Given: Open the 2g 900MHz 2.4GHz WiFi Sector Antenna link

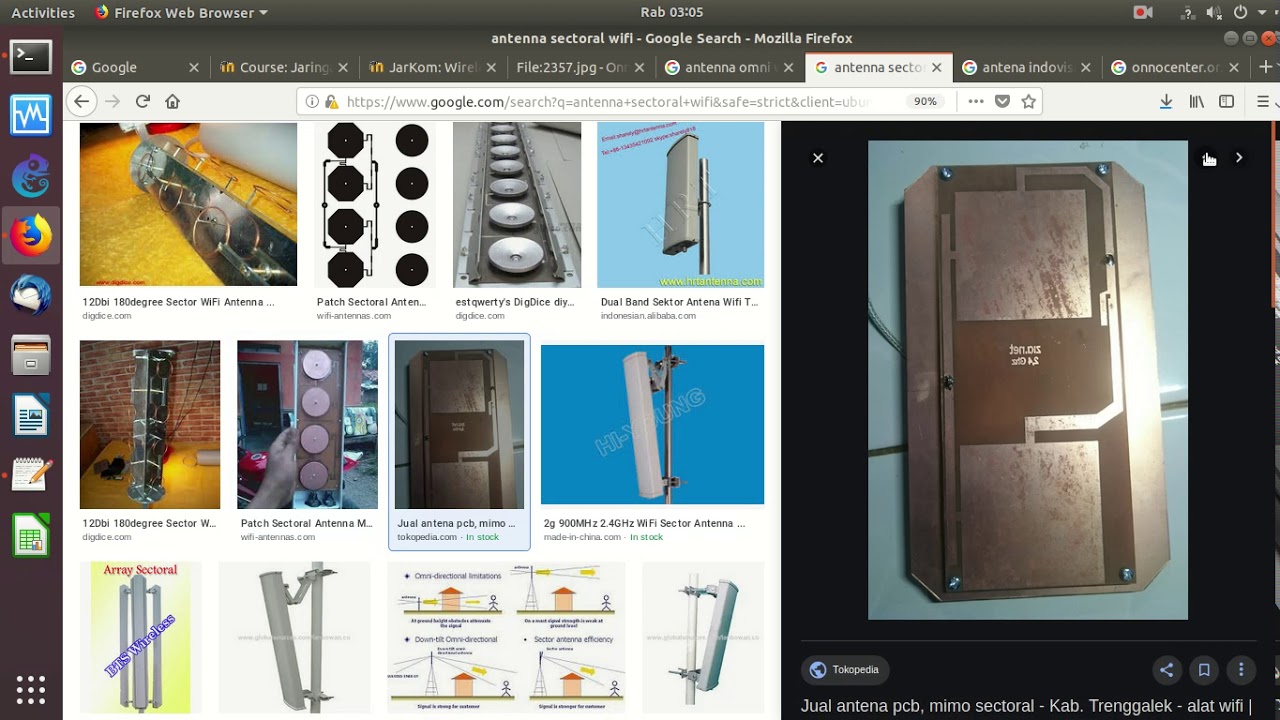Looking at the screenshot, I should click(x=644, y=523).
